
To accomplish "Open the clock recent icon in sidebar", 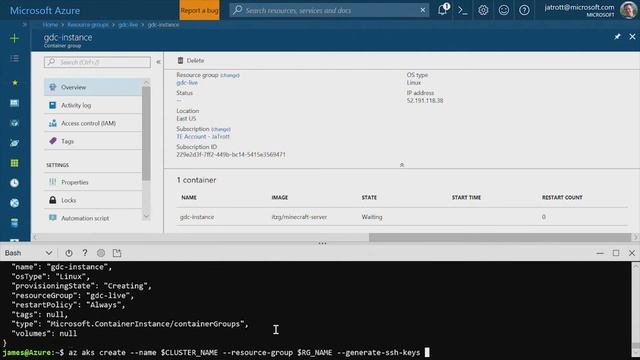I will click(x=14, y=183).
